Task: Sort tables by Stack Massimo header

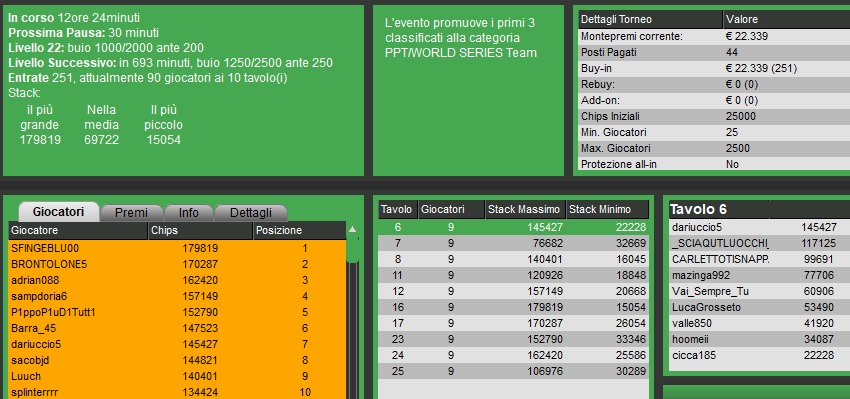Action: 525,209
